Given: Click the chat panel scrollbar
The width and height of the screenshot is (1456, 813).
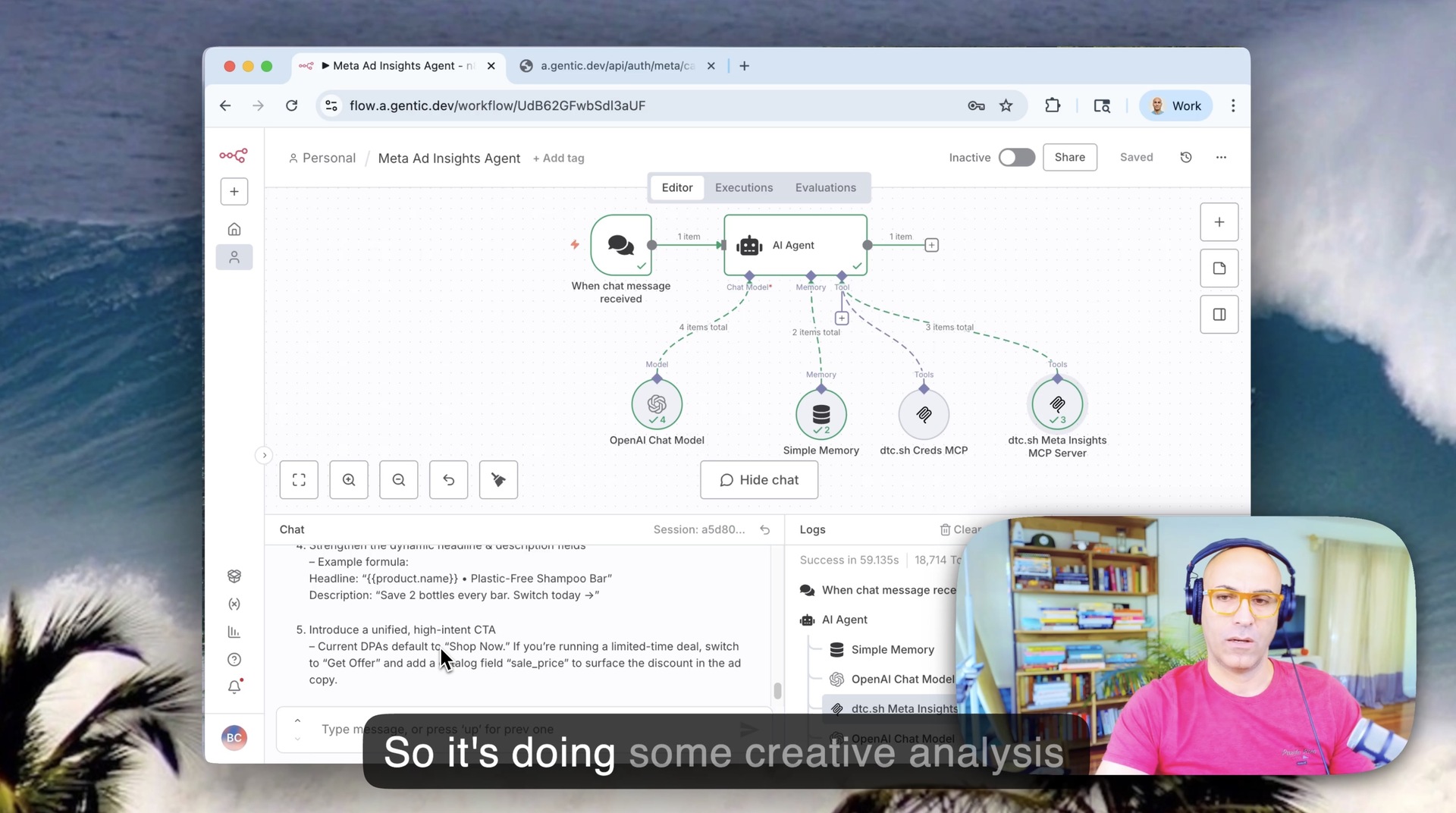Looking at the screenshot, I should pyautogui.click(x=777, y=691).
